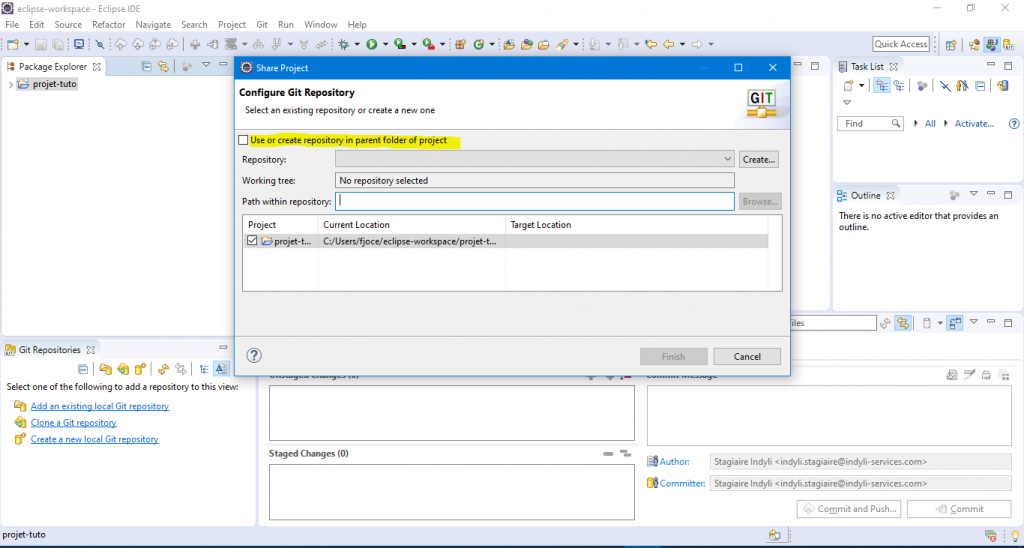The width and height of the screenshot is (1024, 548).
Task: Click the Cancel button in Share Project
Action: (747, 357)
